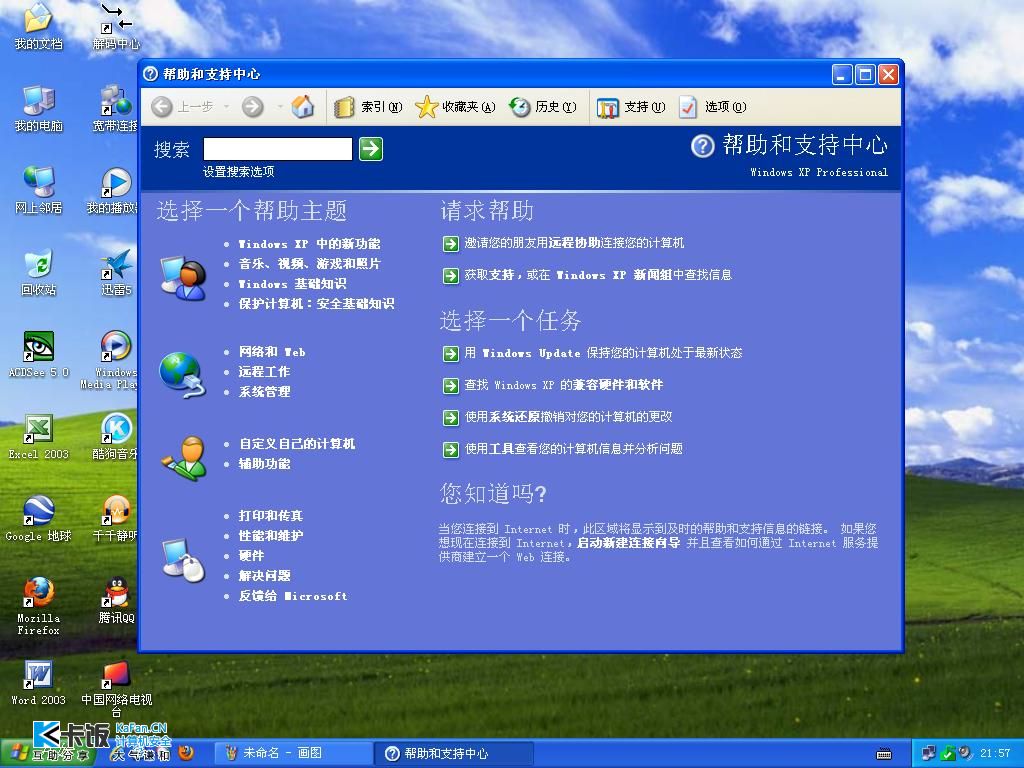Open topic 'Windows 基础知识'
This screenshot has height=768, width=1024.
pos(293,284)
